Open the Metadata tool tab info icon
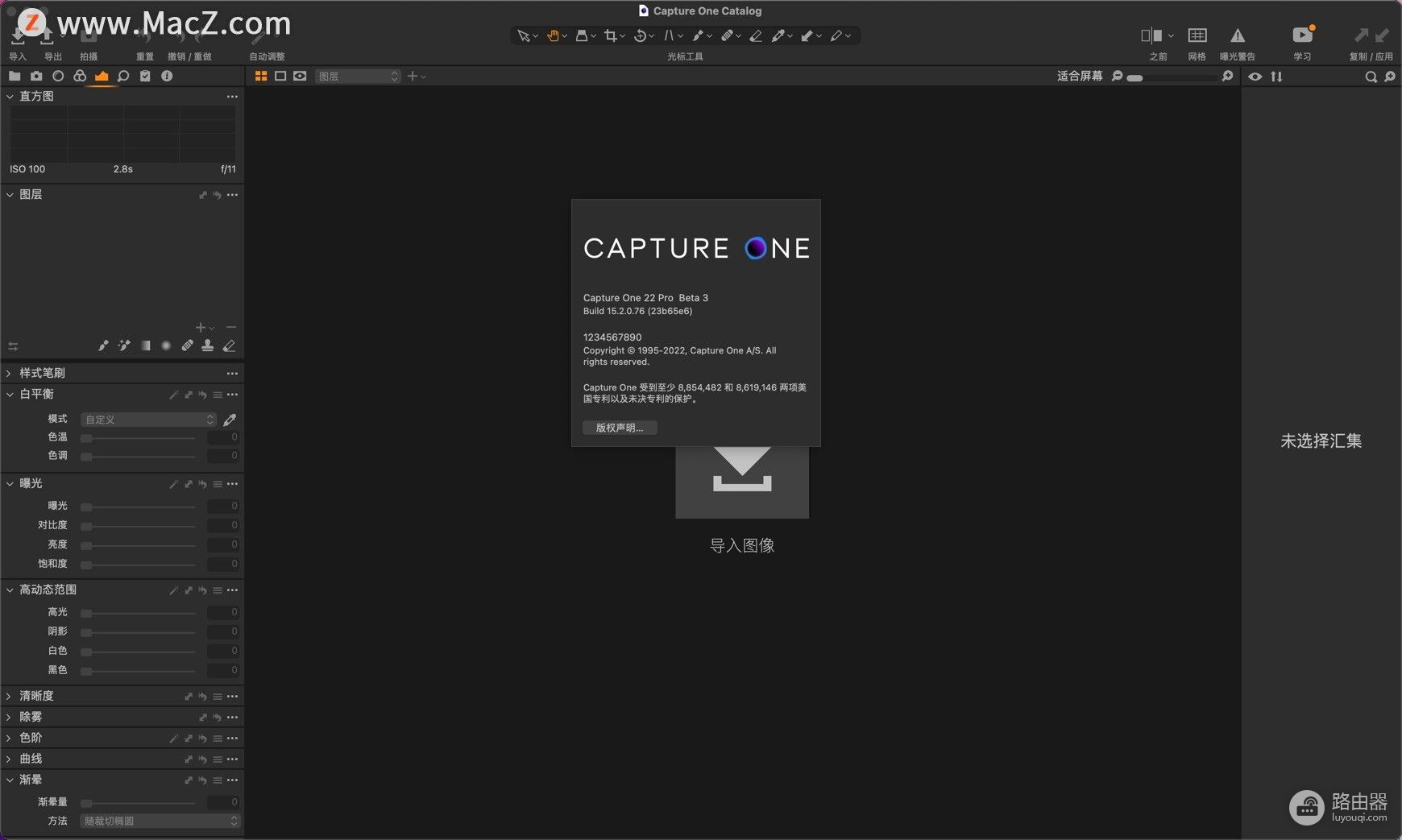The width and height of the screenshot is (1402, 840). click(x=167, y=76)
